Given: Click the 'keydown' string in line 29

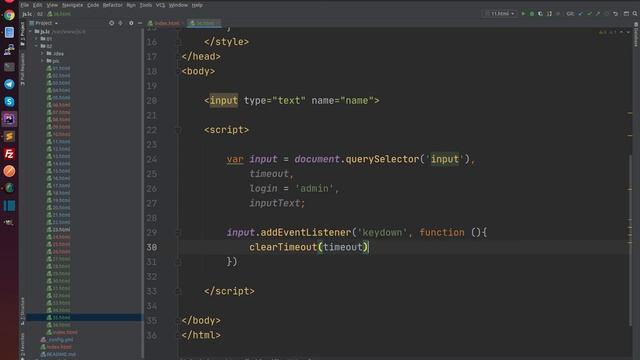Looking at the screenshot, I should (382, 233).
